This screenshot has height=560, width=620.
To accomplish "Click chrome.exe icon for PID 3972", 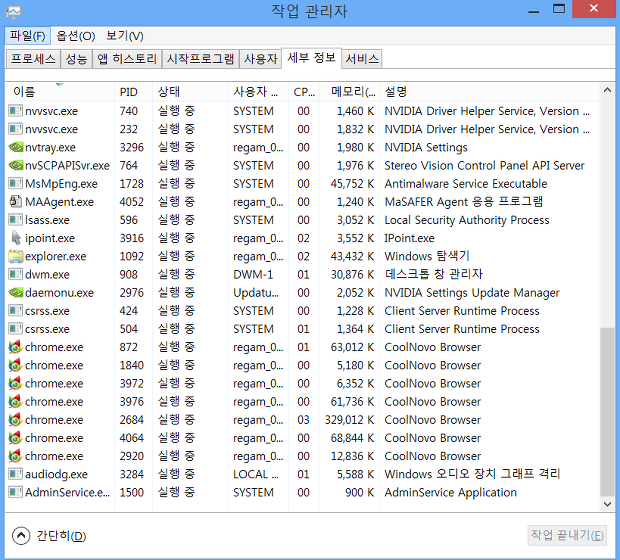I will [x=15, y=384].
